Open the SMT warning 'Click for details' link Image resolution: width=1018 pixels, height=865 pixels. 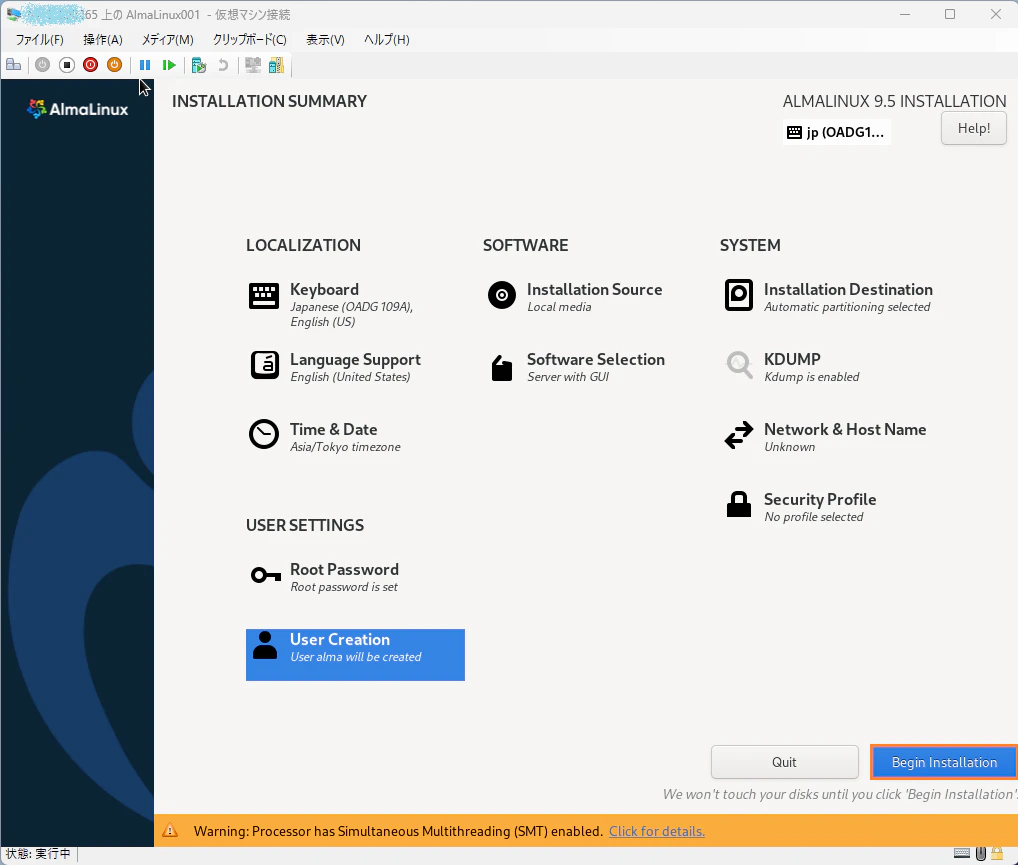click(656, 832)
